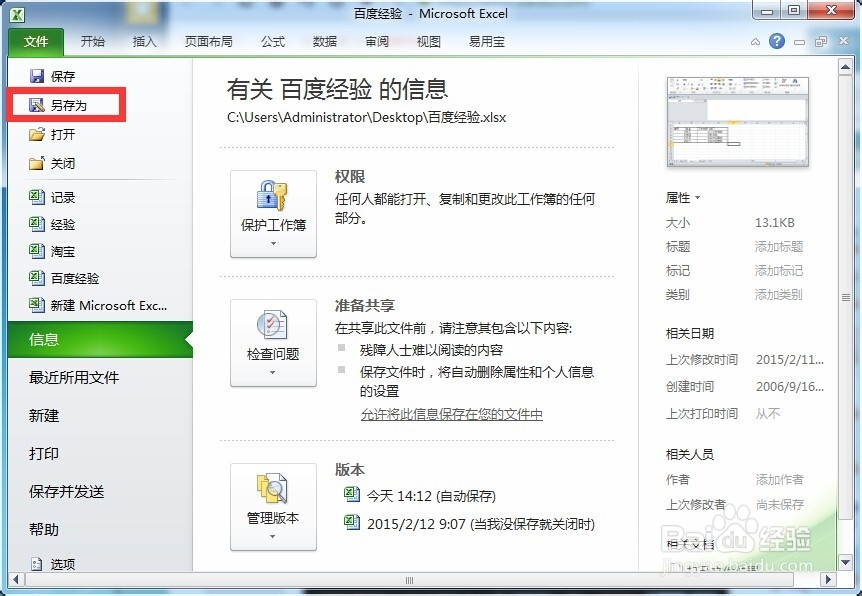Click Check for Issues (检查问题) button
Screen dimensions: 862x596
(273, 343)
